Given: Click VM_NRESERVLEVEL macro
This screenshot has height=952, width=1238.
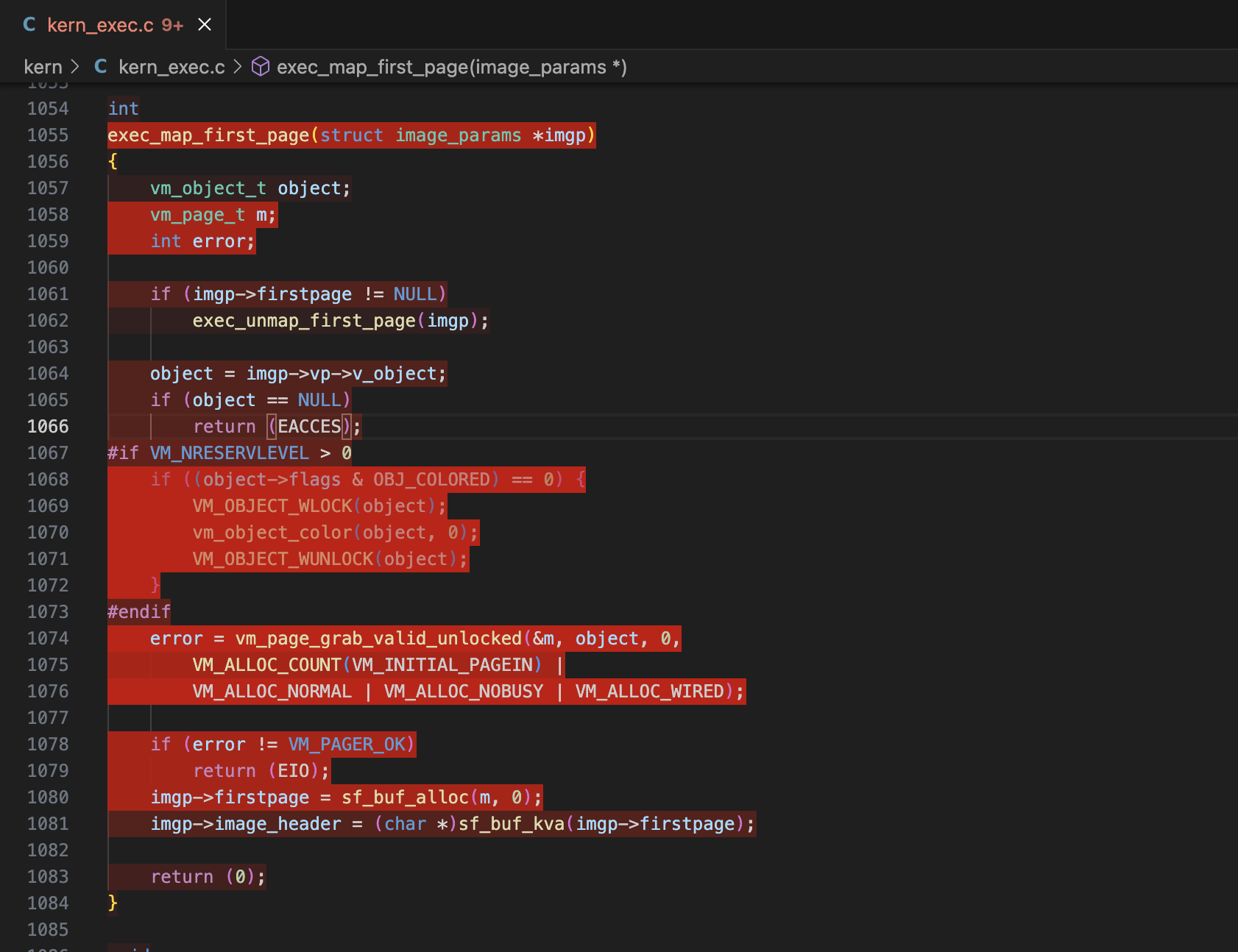Looking at the screenshot, I should coord(230,453).
